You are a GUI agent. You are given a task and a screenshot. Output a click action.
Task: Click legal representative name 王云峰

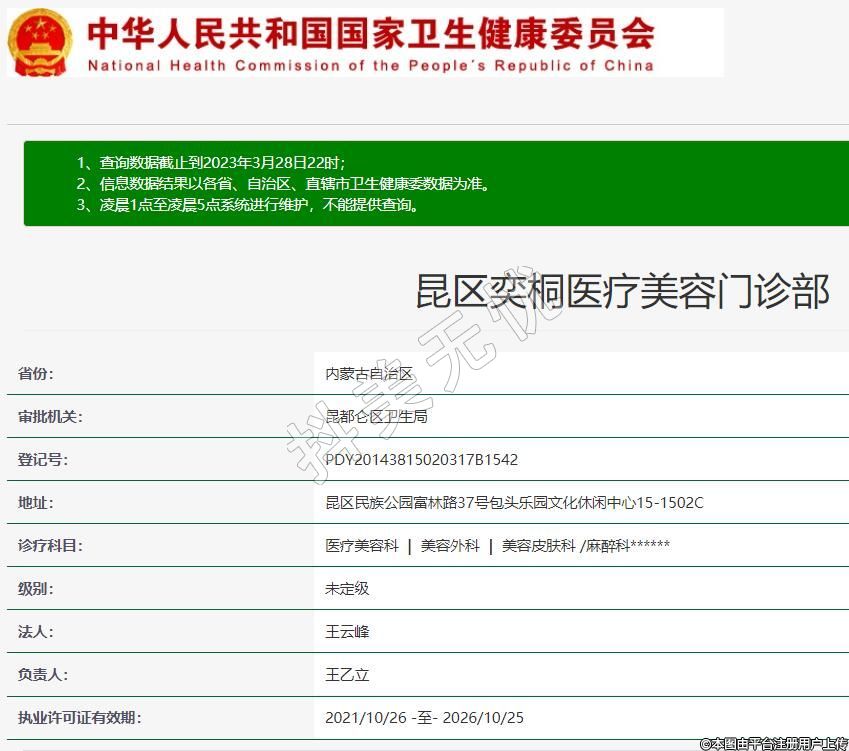pyautogui.click(x=347, y=632)
